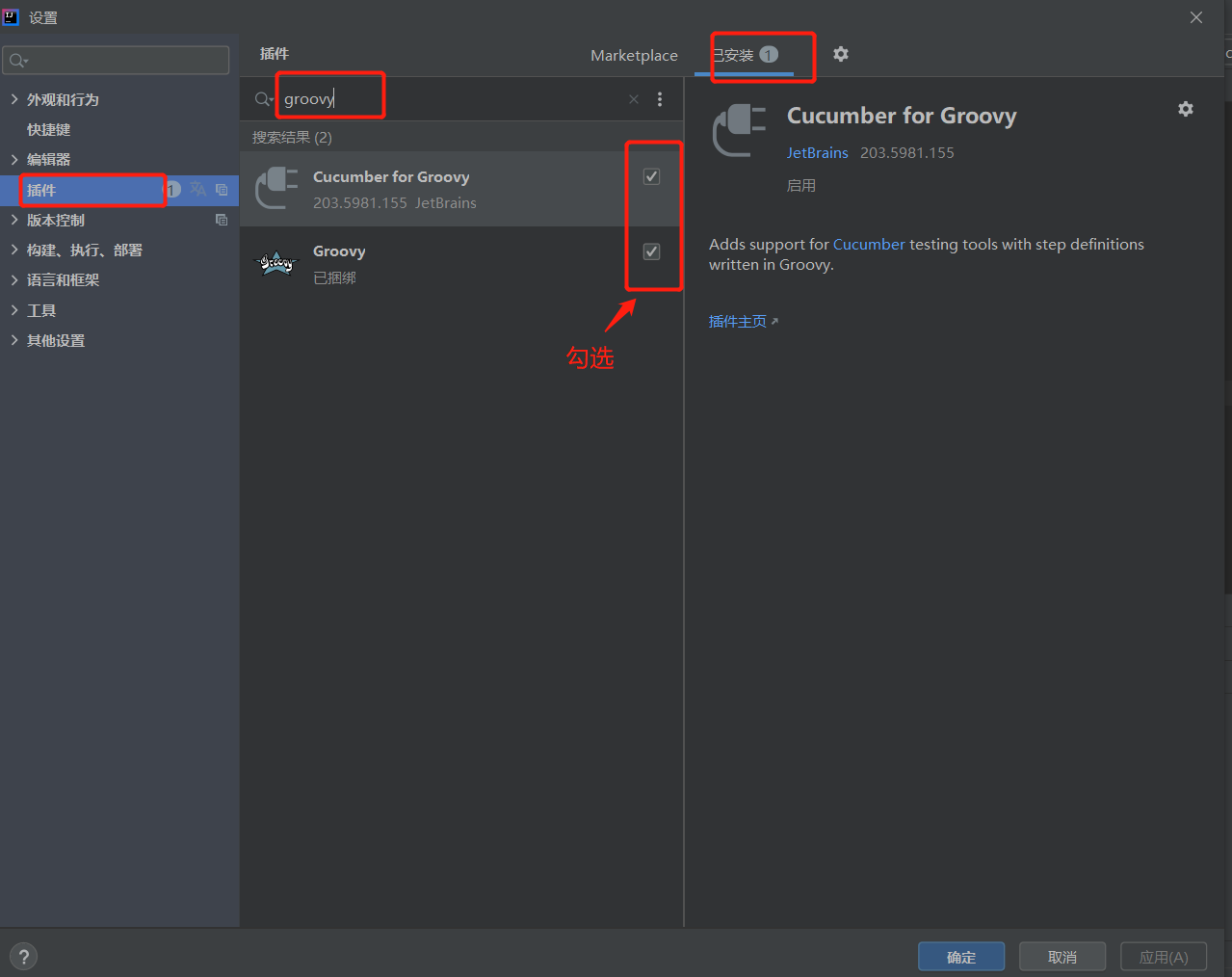Focus the settings sidebar search field
The width and height of the screenshot is (1232, 977).
click(x=116, y=61)
